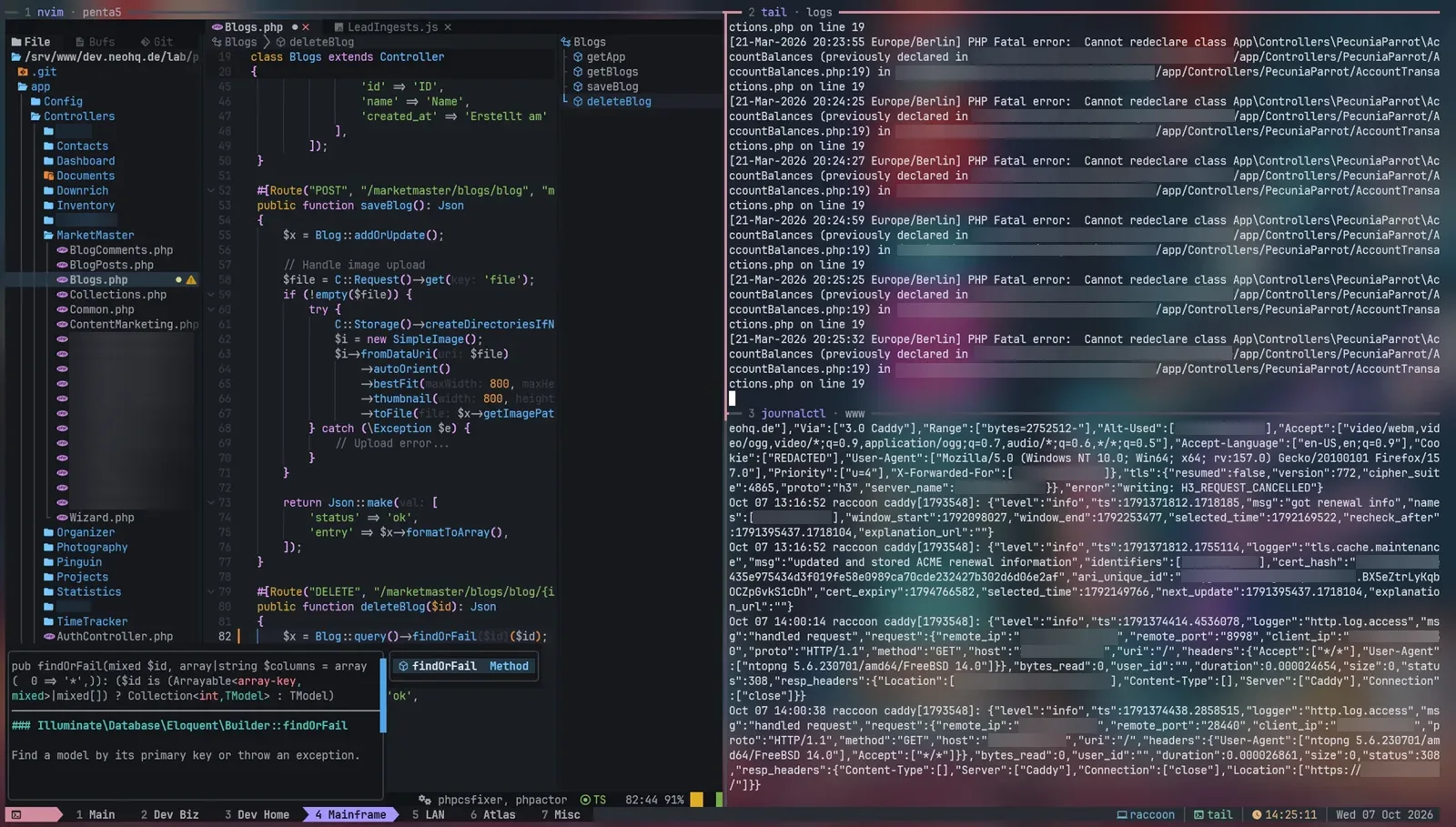The width and height of the screenshot is (1456, 827).
Task: Switch to tmux window 1 Main
Action: point(96,815)
